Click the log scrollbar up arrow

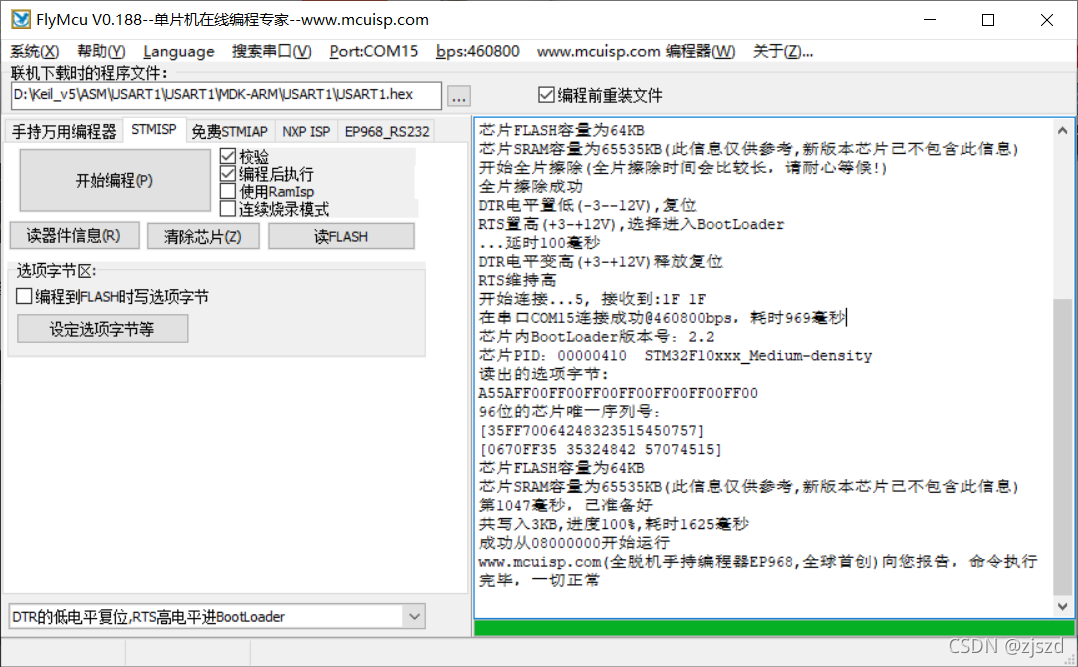tap(1062, 131)
